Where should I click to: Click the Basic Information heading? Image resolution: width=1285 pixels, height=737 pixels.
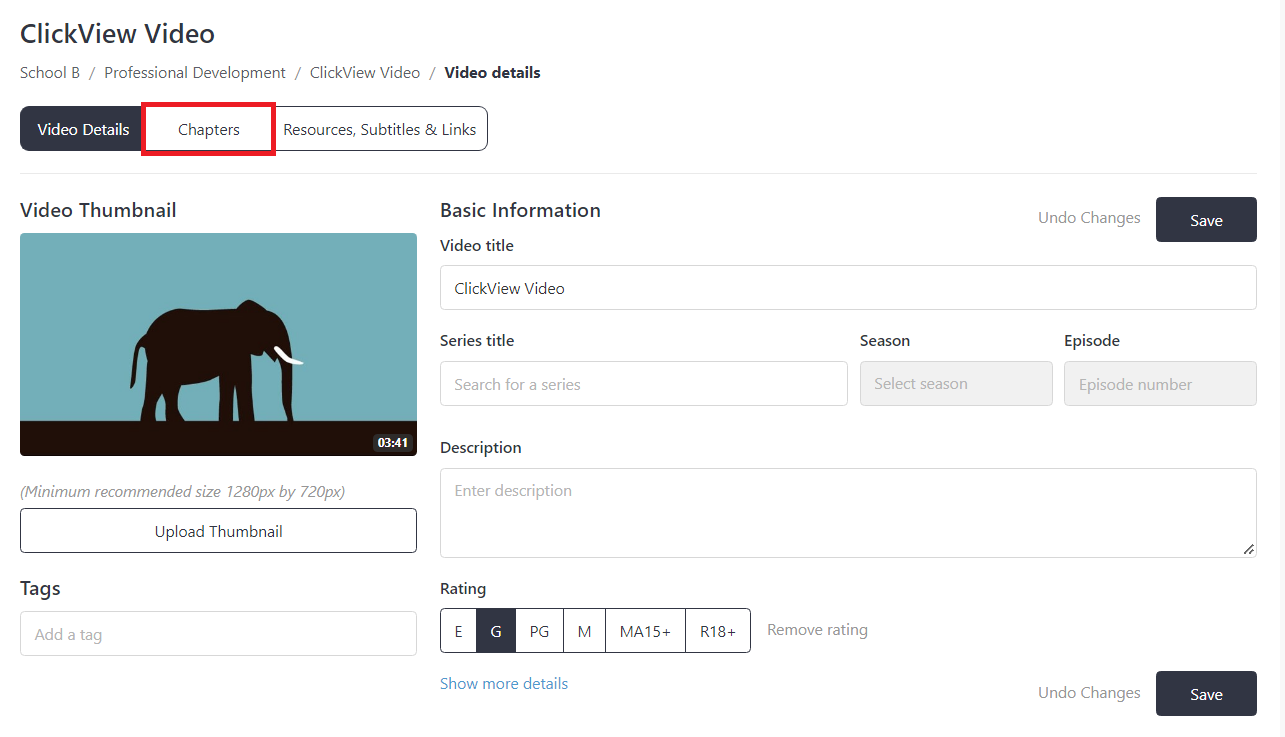[520, 210]
